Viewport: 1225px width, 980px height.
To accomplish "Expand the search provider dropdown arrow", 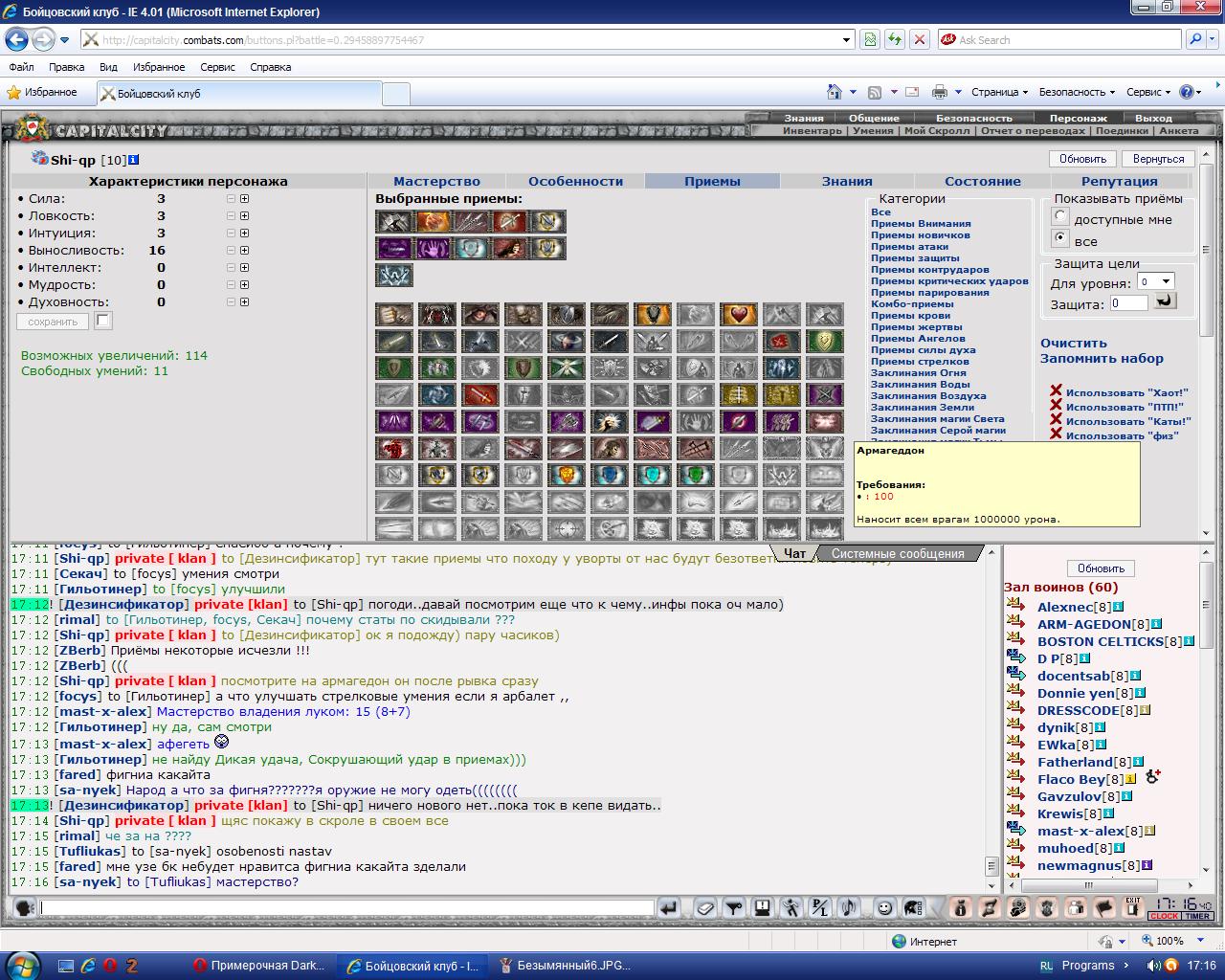I will click(x=1214, y=39).
